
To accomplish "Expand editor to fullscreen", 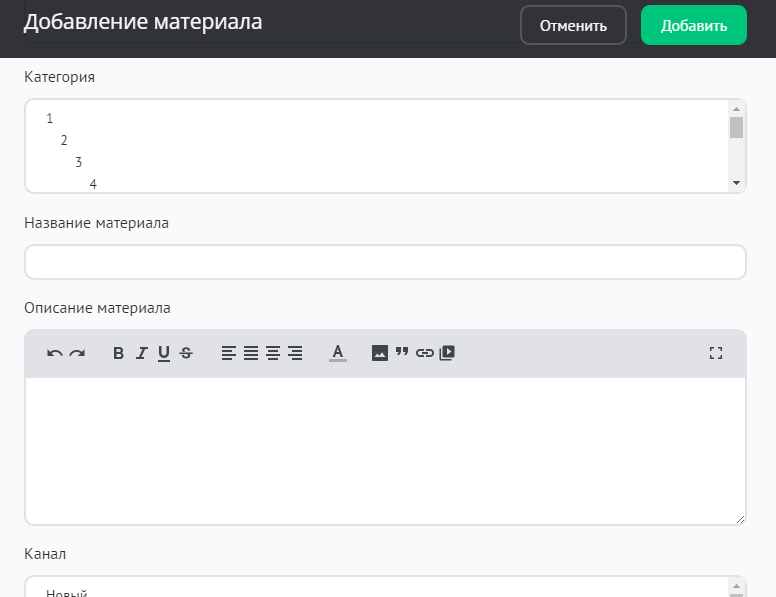I will click(x=715, y=353).
